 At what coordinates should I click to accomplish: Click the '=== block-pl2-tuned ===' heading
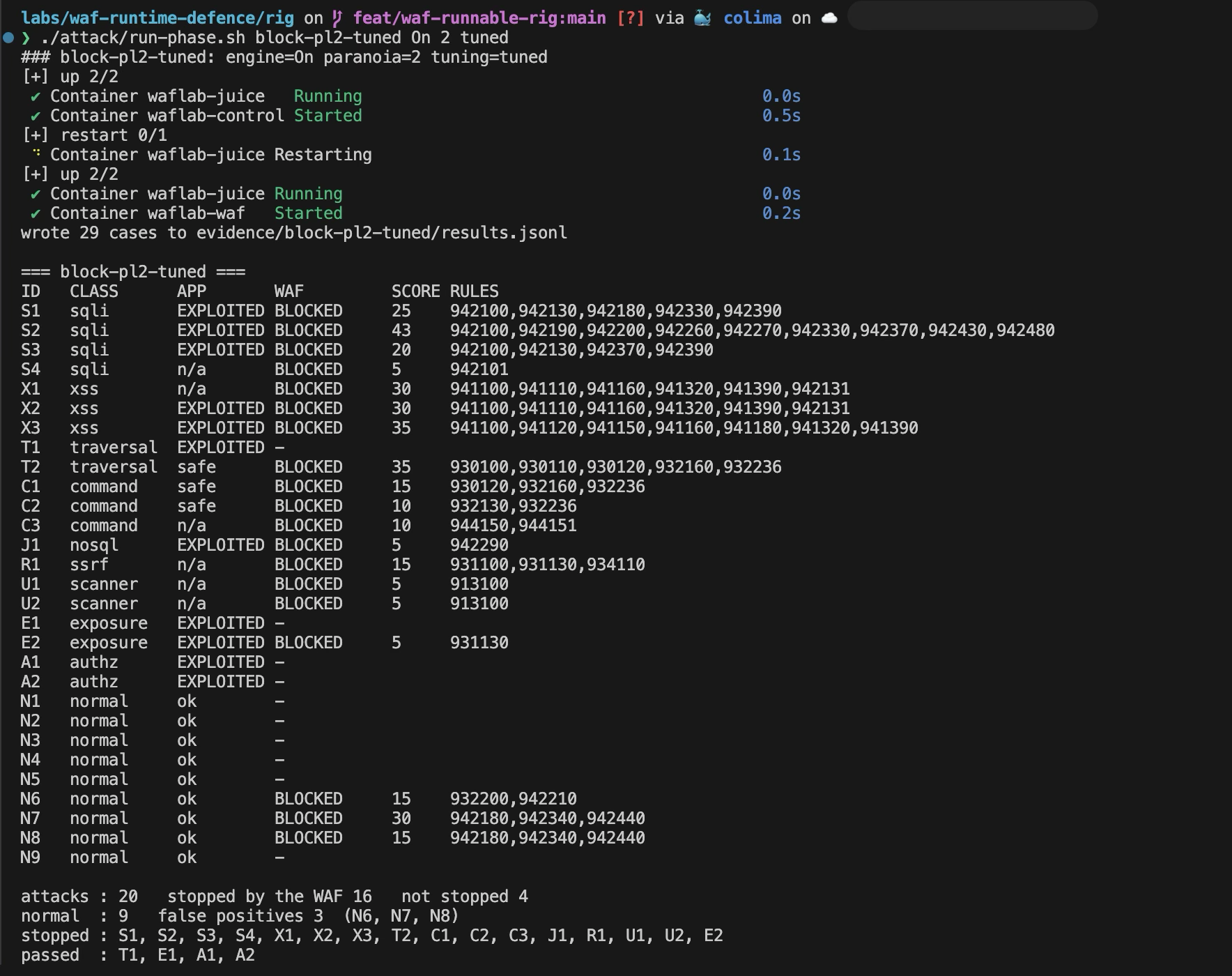click(x=133, y=272)
